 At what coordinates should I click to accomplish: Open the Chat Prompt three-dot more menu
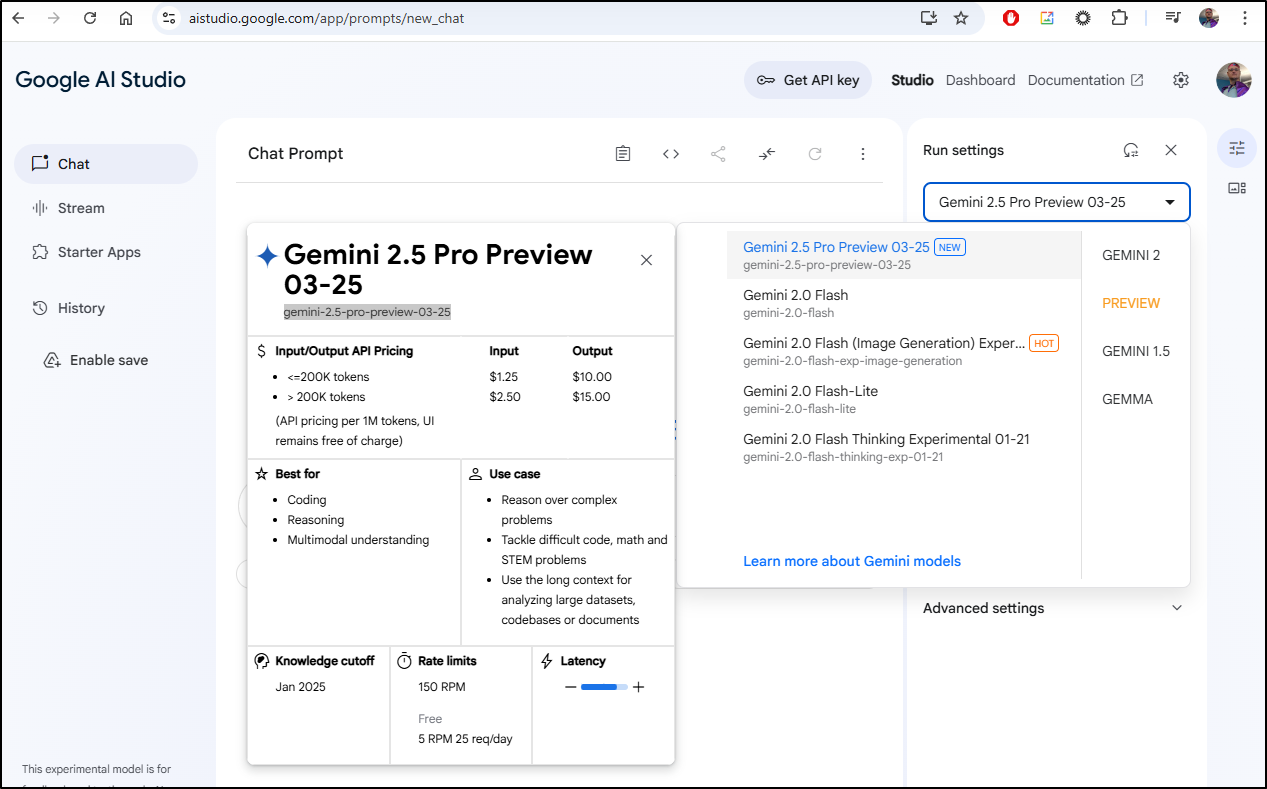pyautogui.click(x=863, y=154)
